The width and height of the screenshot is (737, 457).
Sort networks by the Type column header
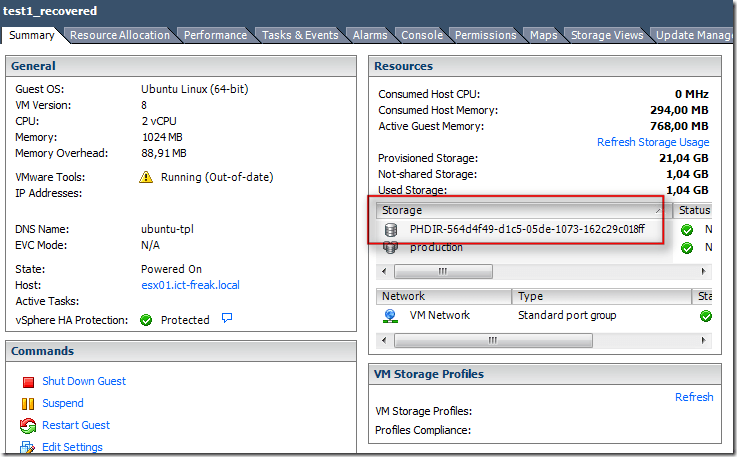pyautogui.click(x=600, y=297)
